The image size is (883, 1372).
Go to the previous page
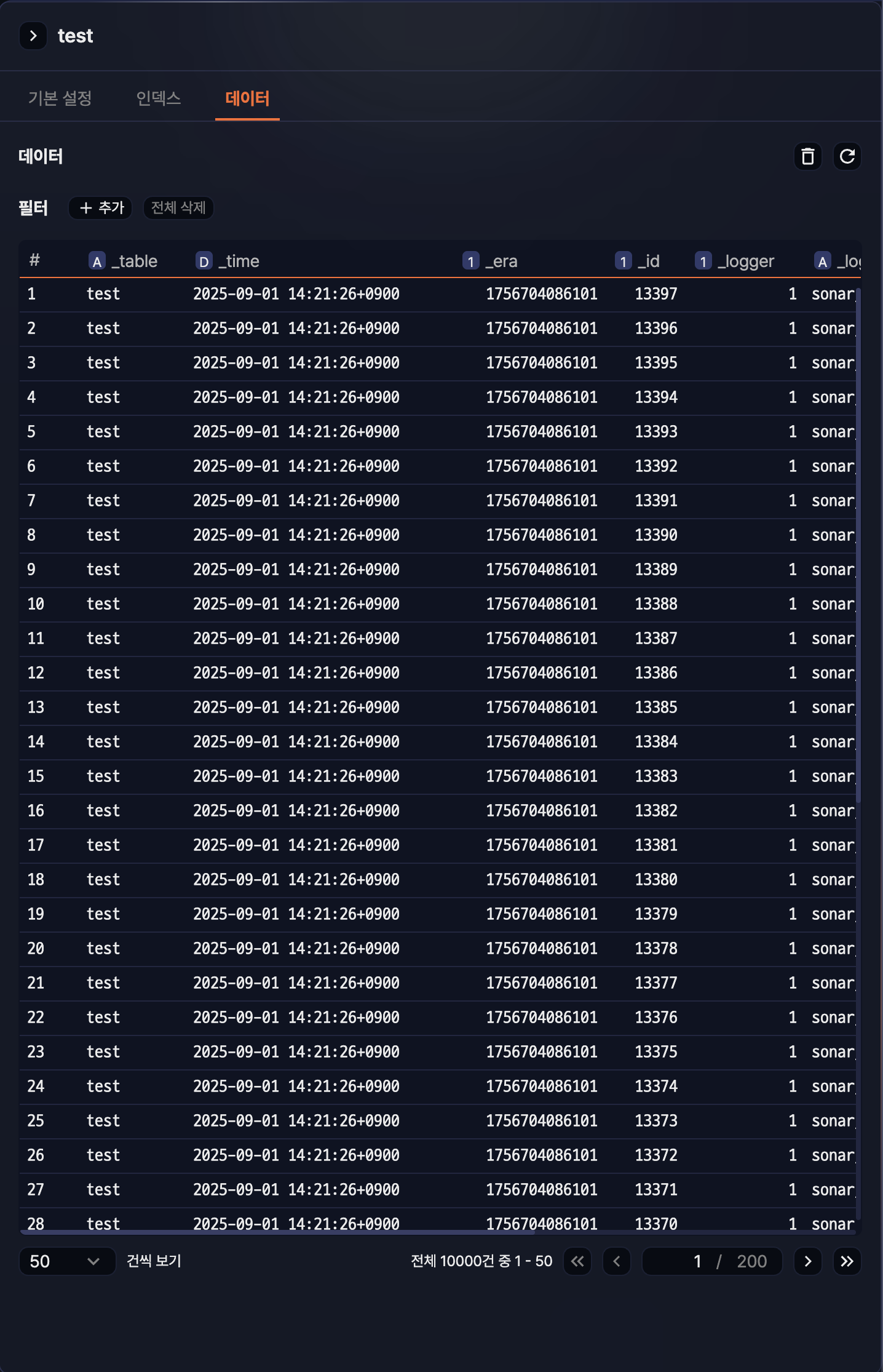click(616, 1261)
